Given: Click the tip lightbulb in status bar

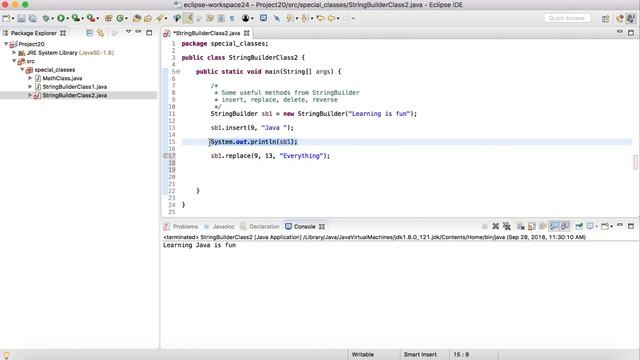Looking at the screenshot, I should [x=6, y=355].
